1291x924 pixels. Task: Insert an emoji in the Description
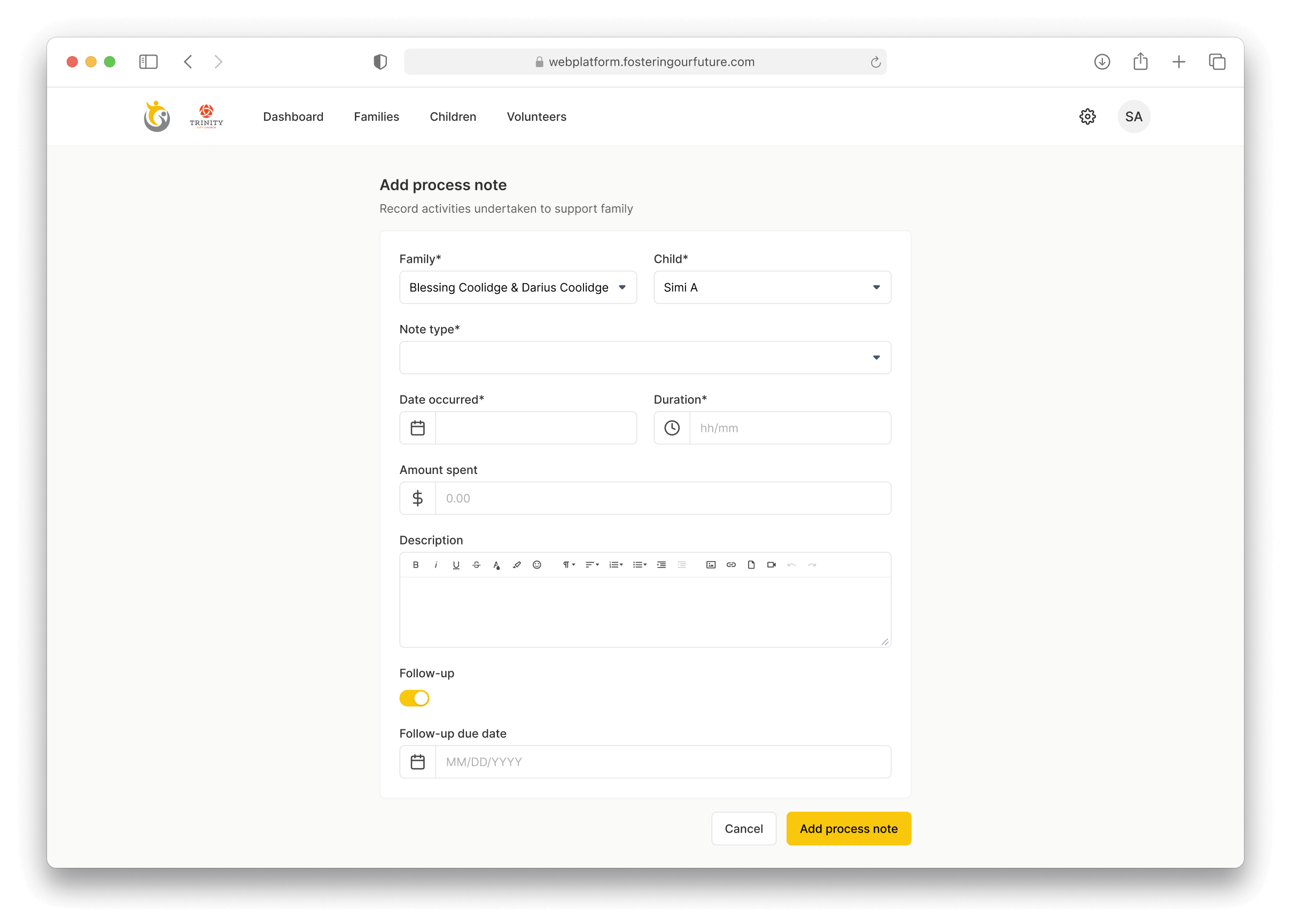[x=536, y=564]
